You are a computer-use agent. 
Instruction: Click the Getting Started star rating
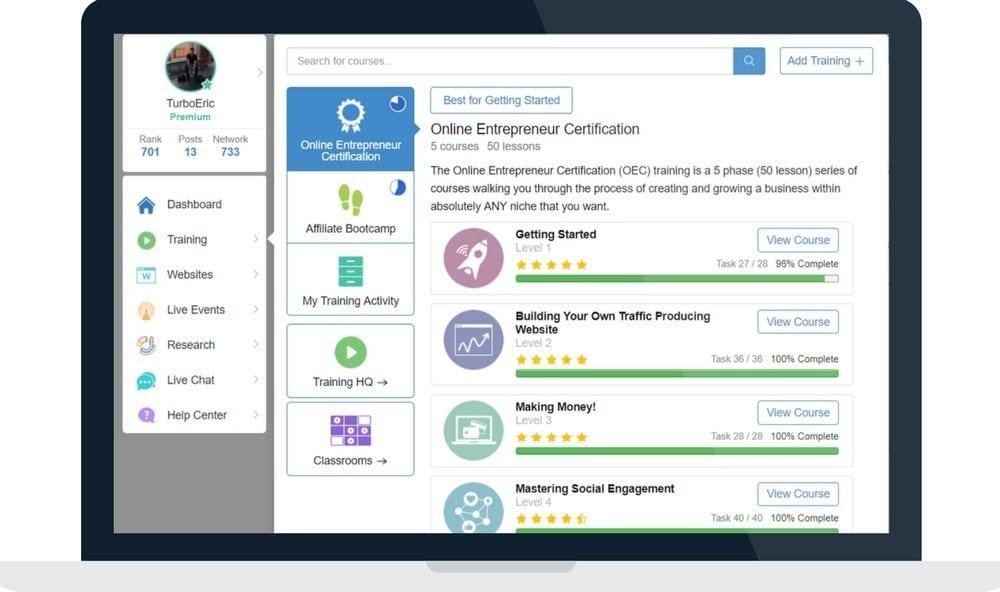[551, 265]
